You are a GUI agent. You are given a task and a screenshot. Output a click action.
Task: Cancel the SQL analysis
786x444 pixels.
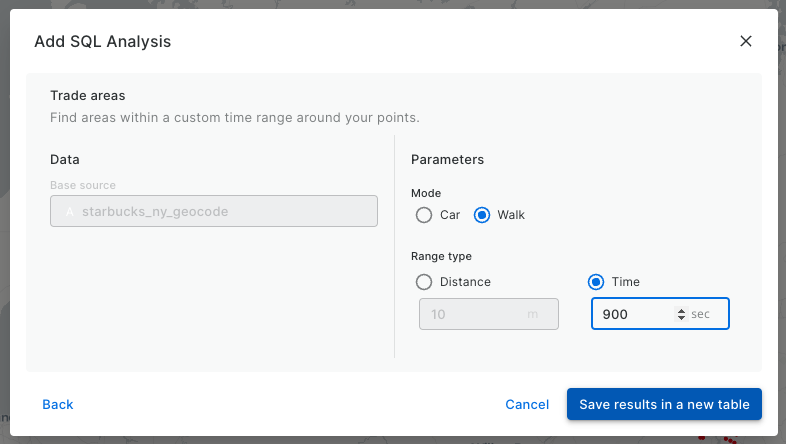527,404
